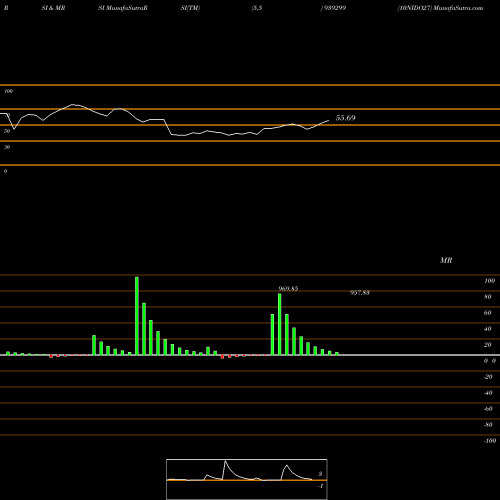Screen dimensions: 500x500
Task: Click the 957.83 price label
Action: pos(360,293)
